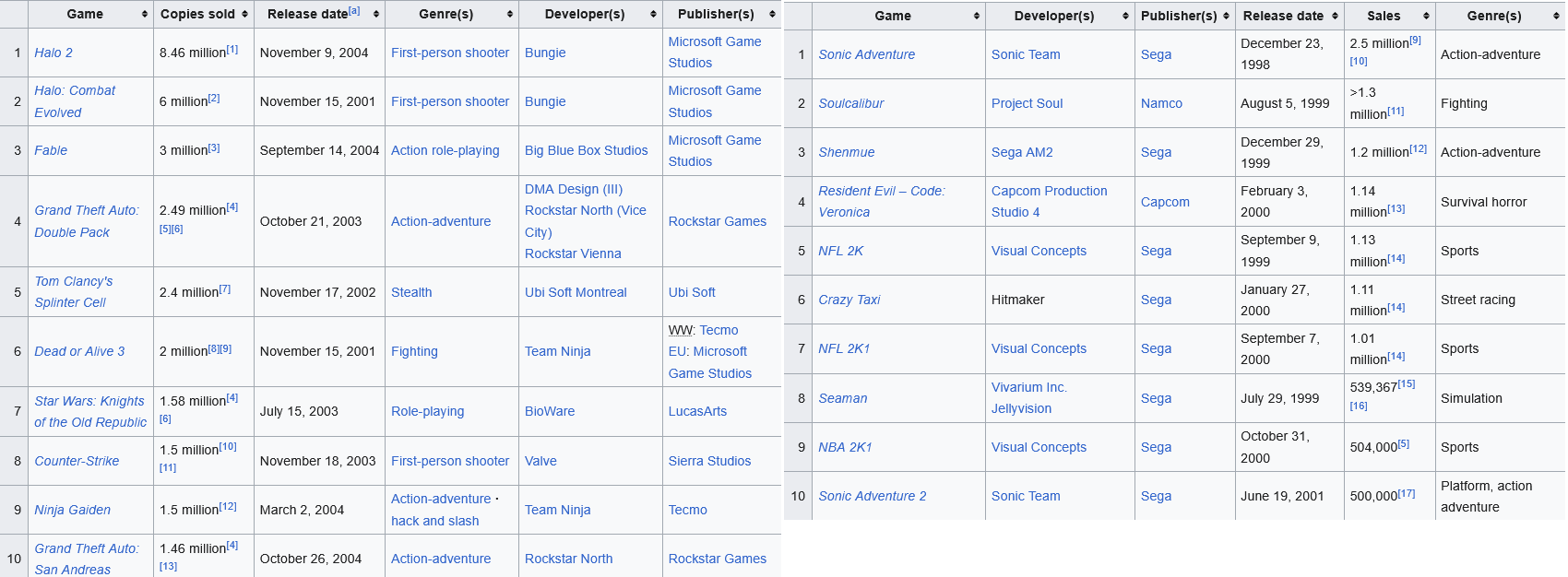Open citation [1] beside 8.46 million

point(232,50)
